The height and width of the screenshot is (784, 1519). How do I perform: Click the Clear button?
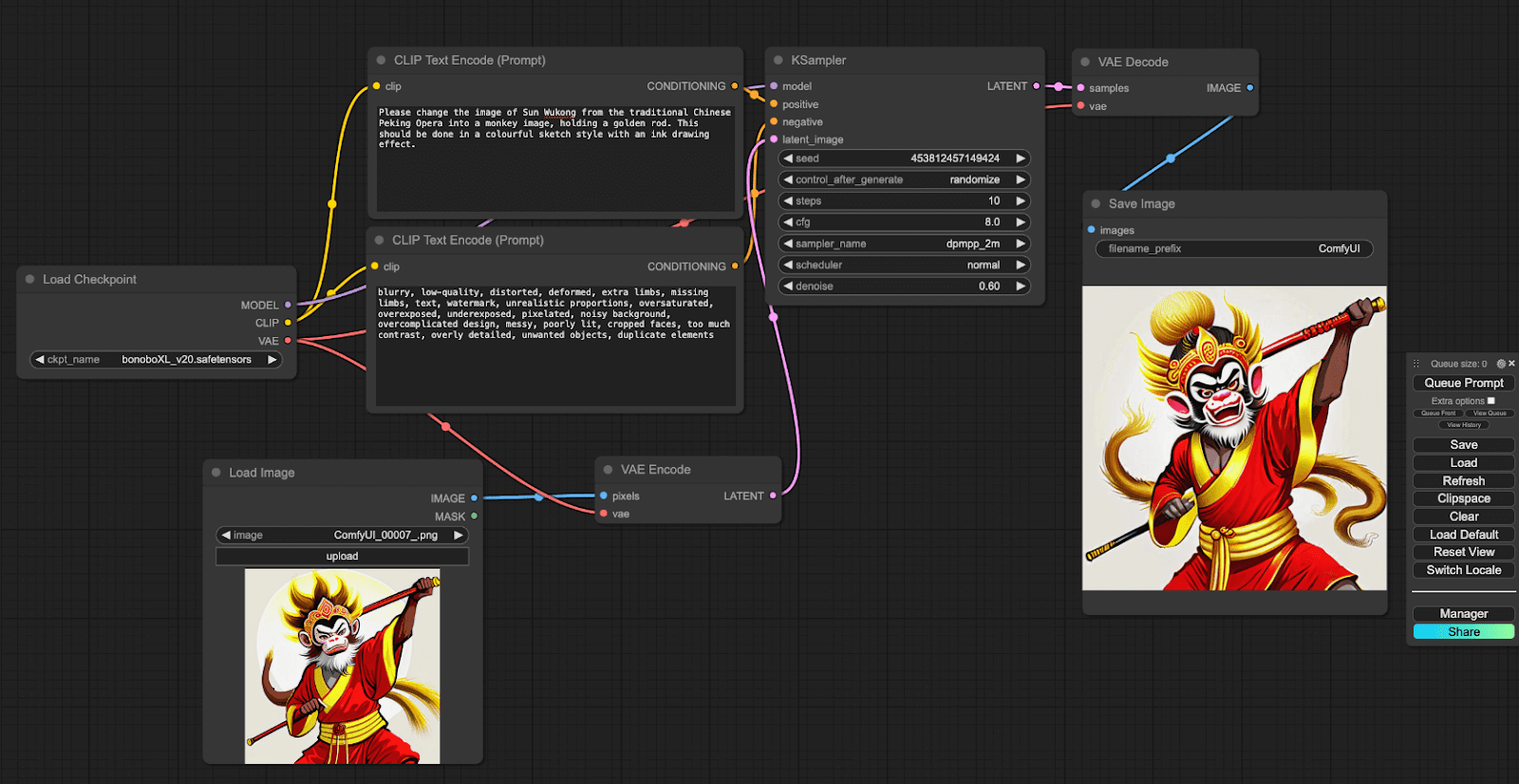(x=1464, y=516)
